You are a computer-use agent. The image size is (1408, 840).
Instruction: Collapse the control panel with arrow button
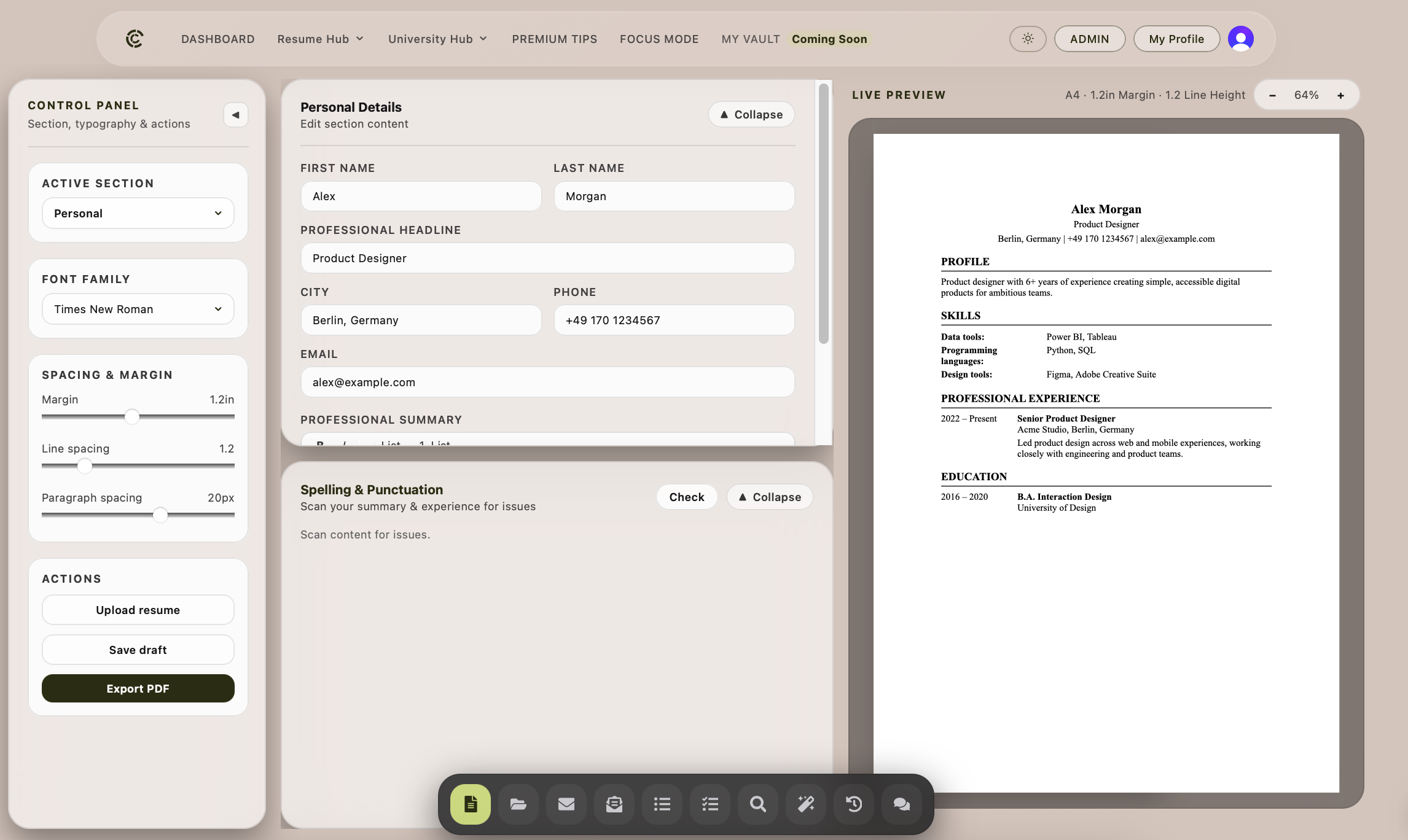coord(236,115)
